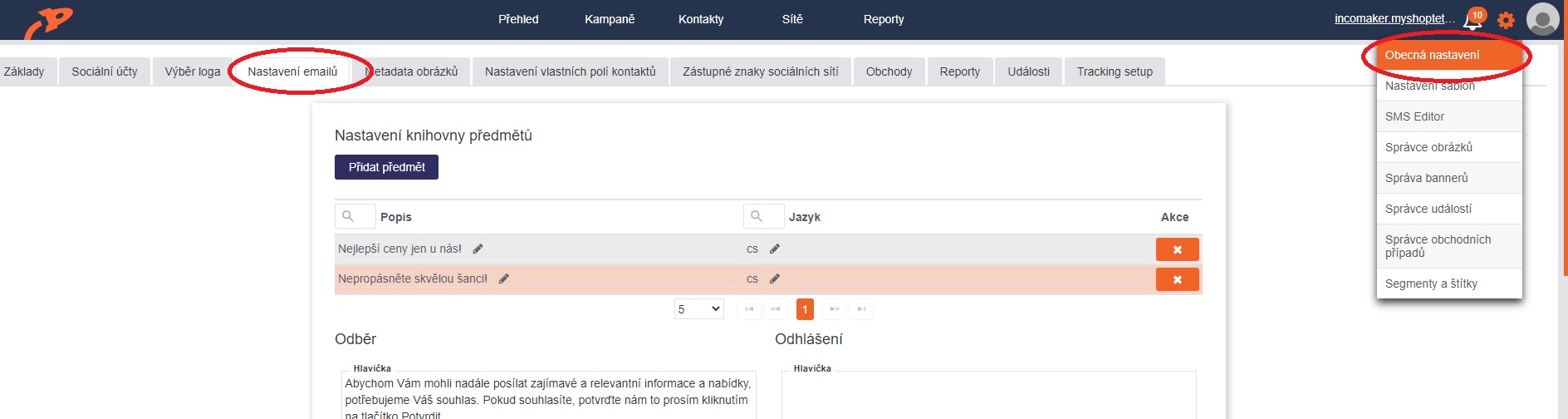Go to next page of subjects
Viewport: 1568px width, 419px height.
pos(835,309)
